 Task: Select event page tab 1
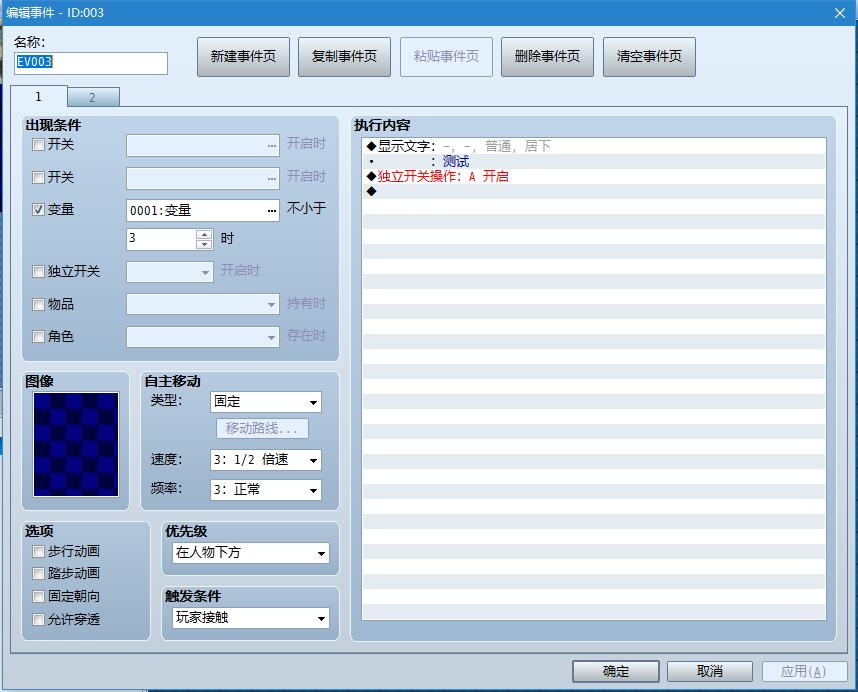[x=38, y=96]
